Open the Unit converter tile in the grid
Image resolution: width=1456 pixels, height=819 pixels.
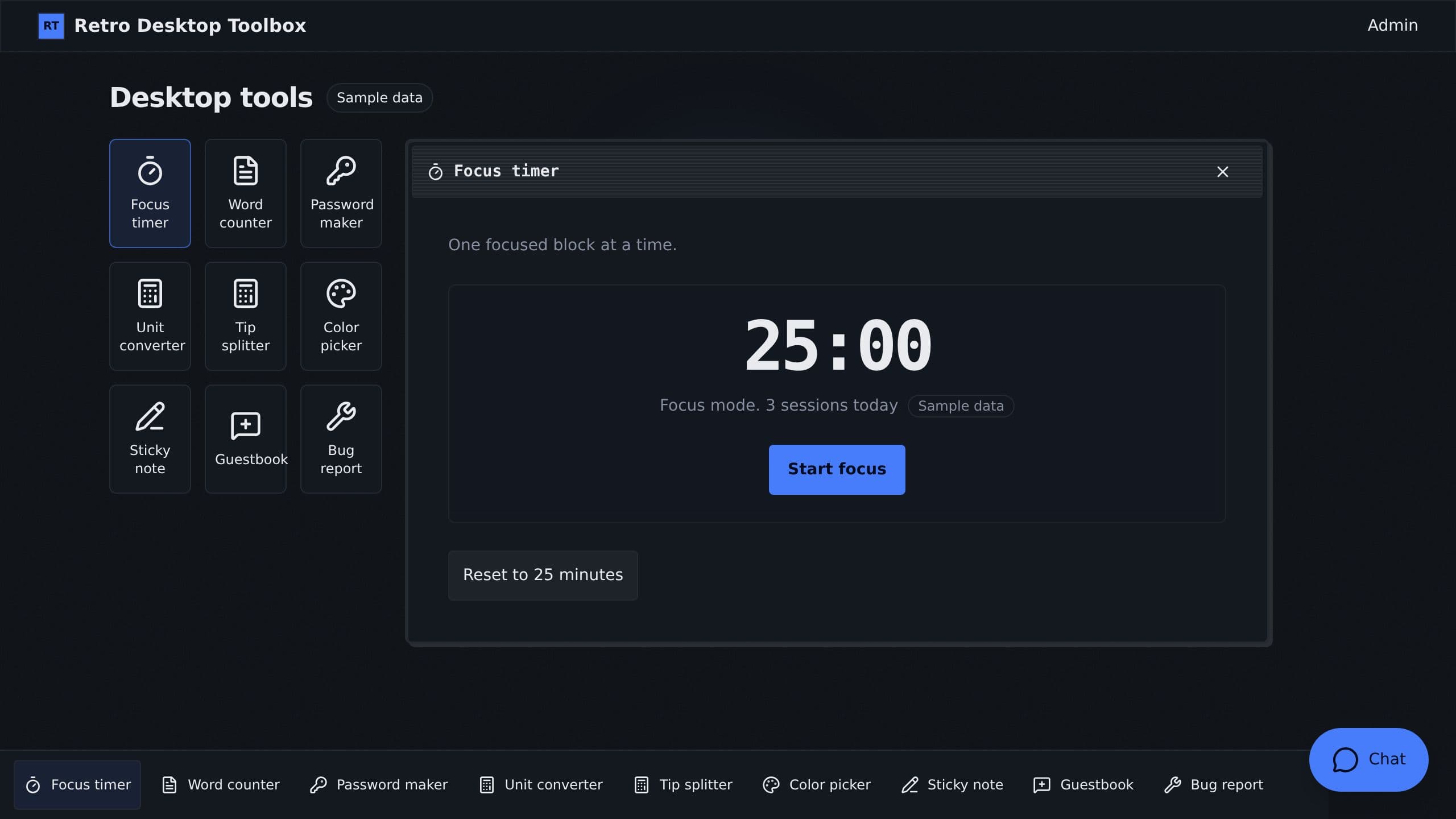pos(150,316)
